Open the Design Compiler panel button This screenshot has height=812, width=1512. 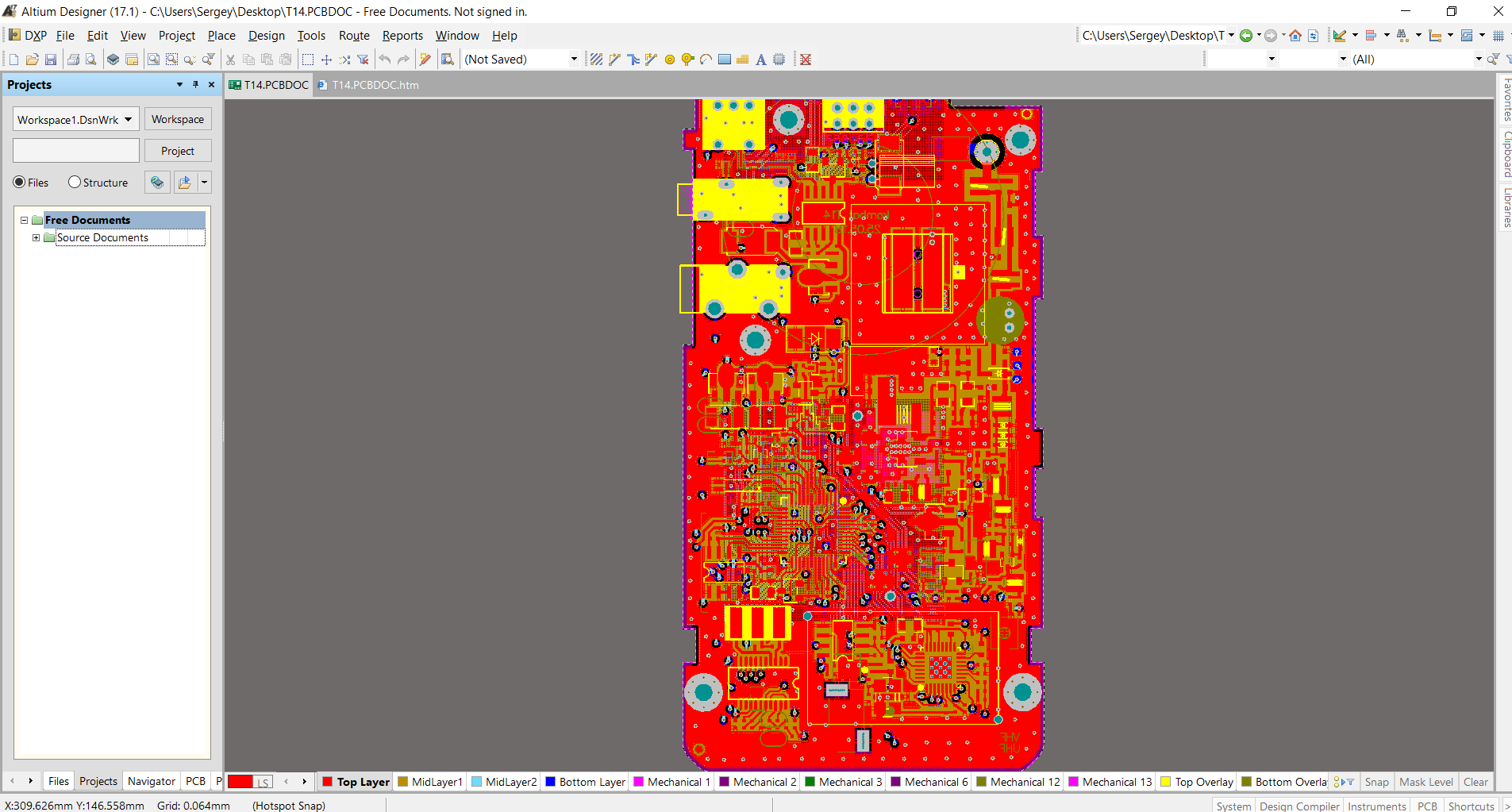[x=1298, y=806]
